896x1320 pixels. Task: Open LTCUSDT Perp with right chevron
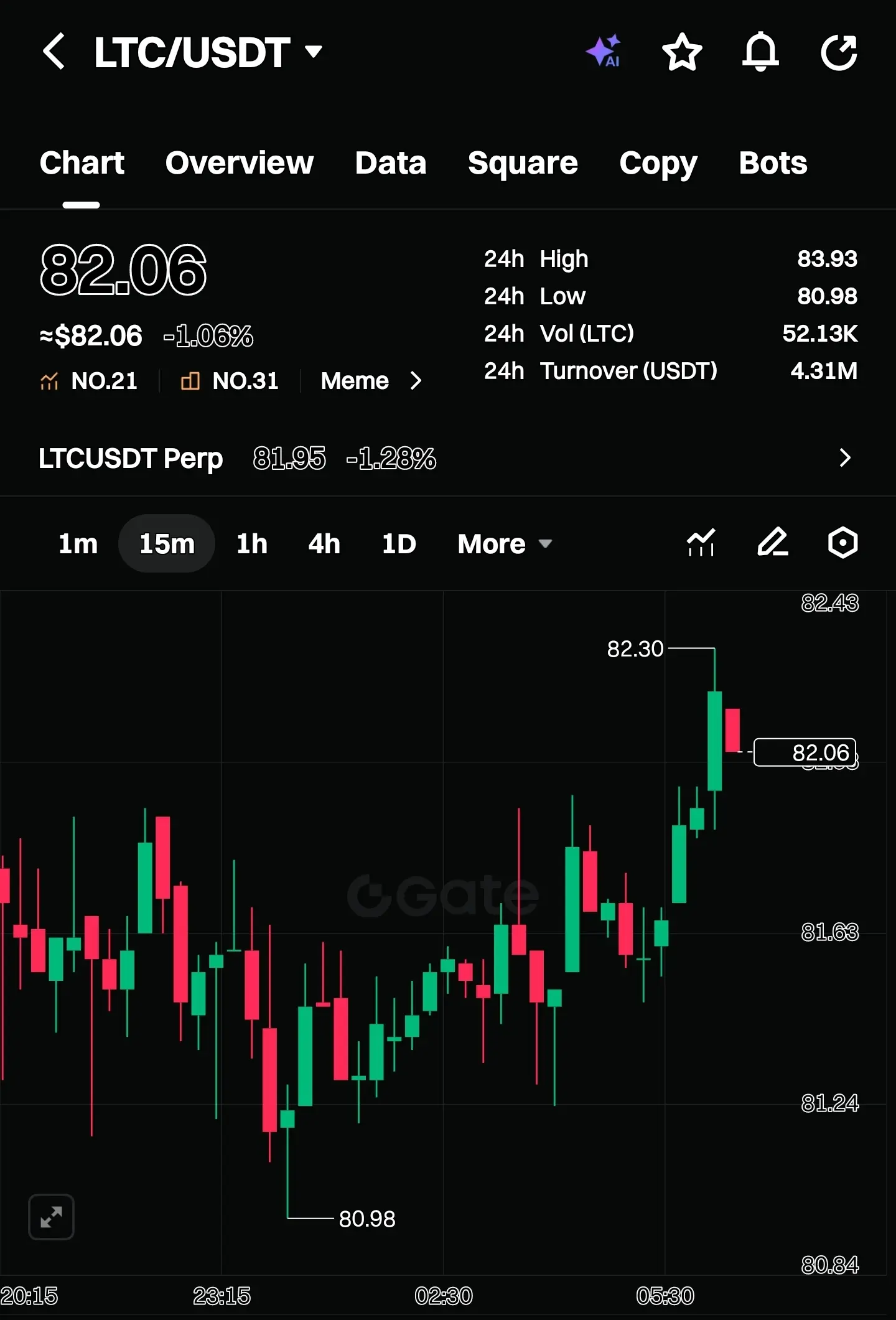pyautogui.click(x=844, y=458)
